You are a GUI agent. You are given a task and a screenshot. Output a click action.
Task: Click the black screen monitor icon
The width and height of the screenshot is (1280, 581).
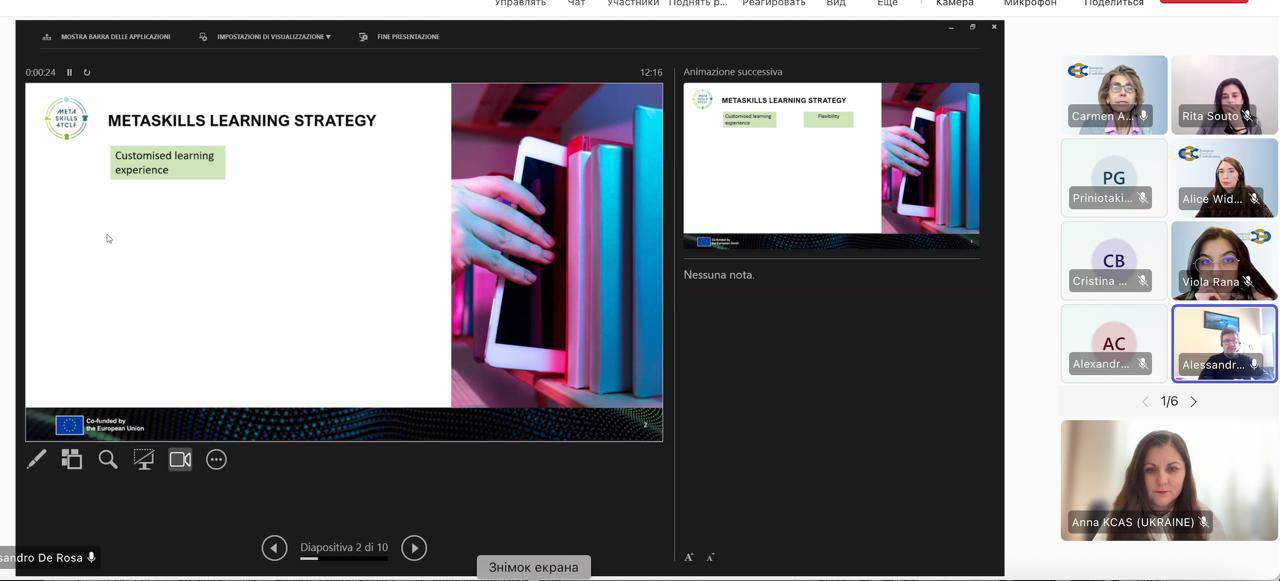[144, 460]
